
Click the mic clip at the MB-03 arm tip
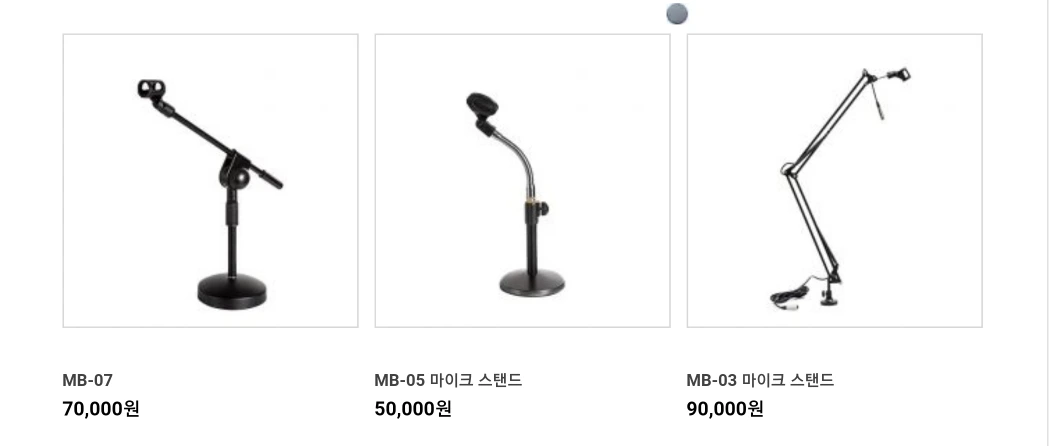pos(900,72)
